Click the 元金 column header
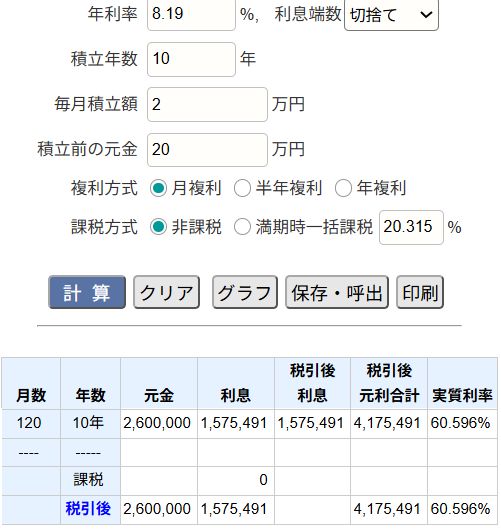 [x=159, y=395]
